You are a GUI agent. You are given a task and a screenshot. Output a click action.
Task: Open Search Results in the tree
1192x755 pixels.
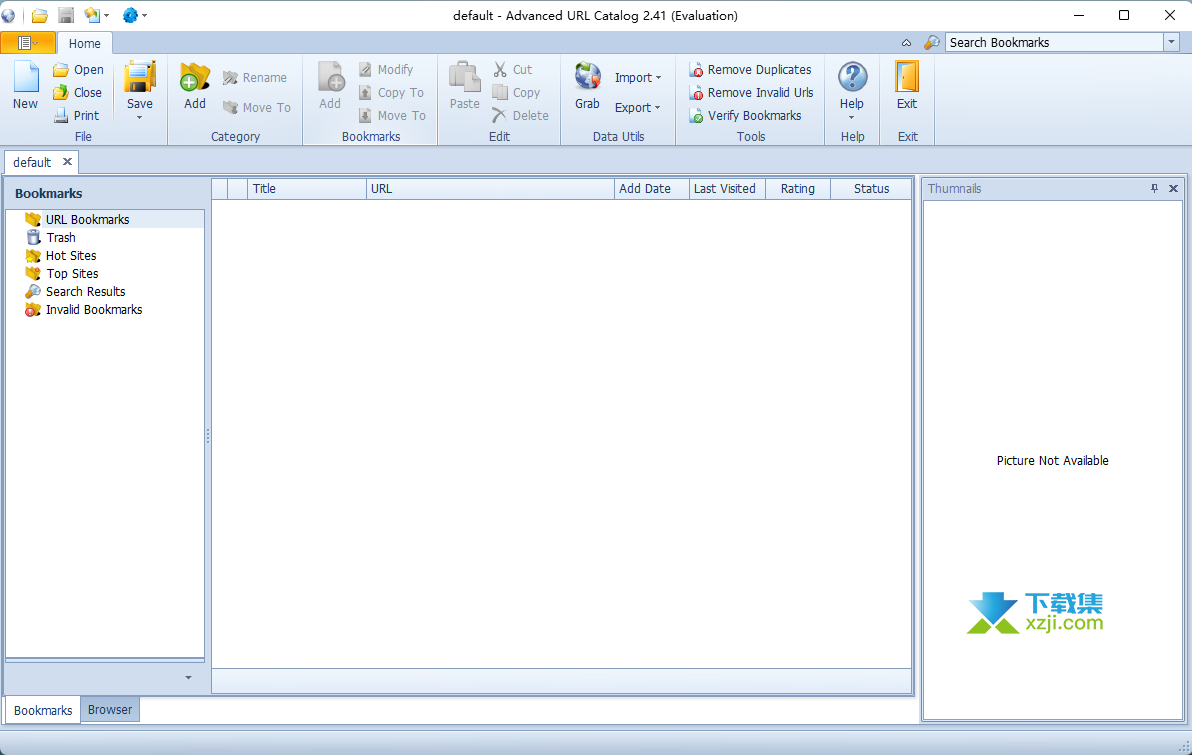point(85,292)
